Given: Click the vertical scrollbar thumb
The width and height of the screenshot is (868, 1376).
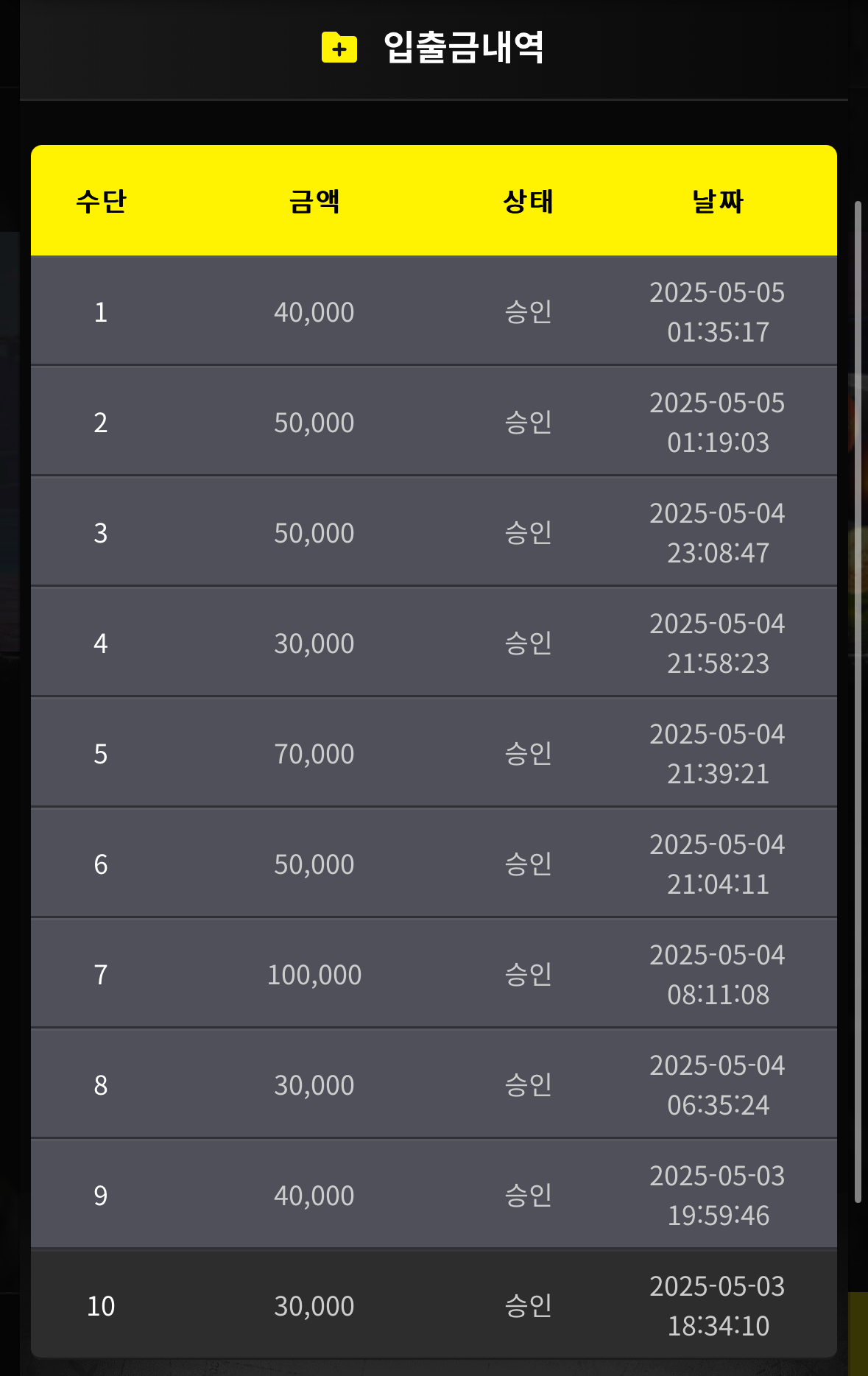Looking at the screenshot, I should 858,702.
